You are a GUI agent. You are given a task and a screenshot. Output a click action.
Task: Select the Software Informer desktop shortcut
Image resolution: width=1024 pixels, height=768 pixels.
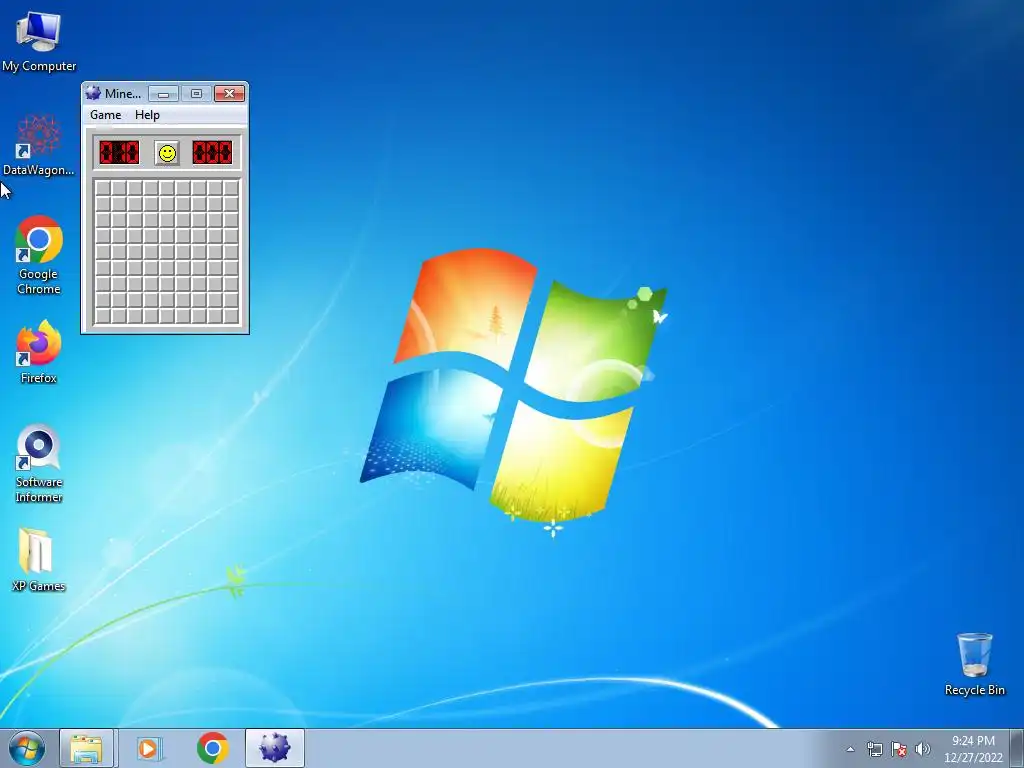[39, 464]
